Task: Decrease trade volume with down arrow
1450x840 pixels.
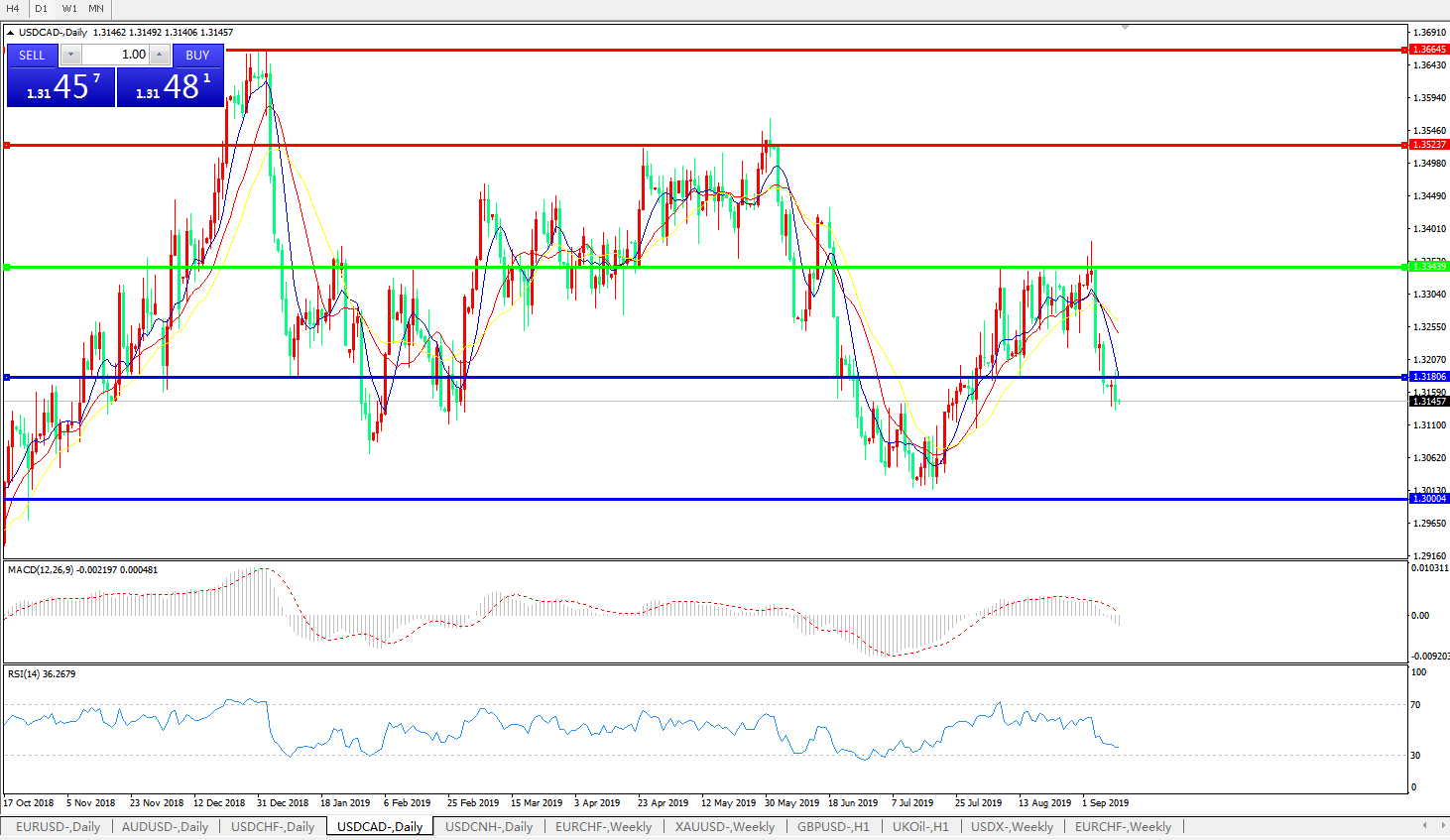Action: pyautogui.click(x=71, y=55)
